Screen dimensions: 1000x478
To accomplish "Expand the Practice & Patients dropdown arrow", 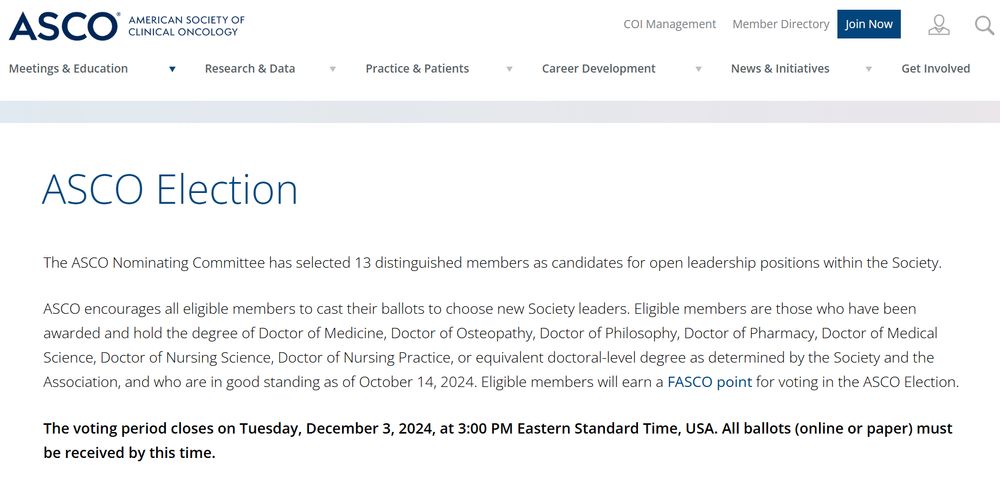I will pos(509,69).
